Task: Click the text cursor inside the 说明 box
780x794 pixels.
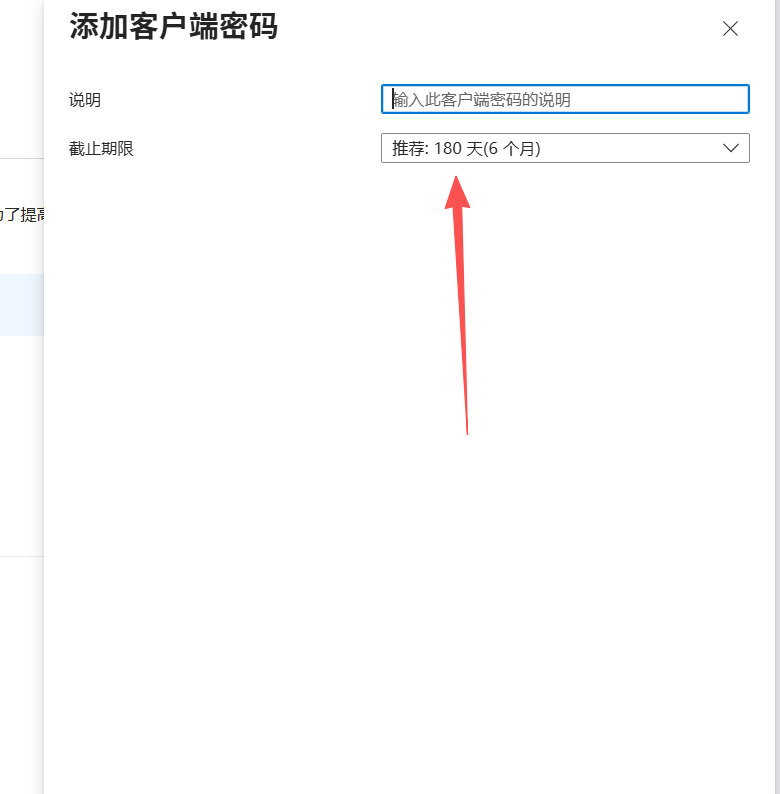Action: click(x=393, y=99)
